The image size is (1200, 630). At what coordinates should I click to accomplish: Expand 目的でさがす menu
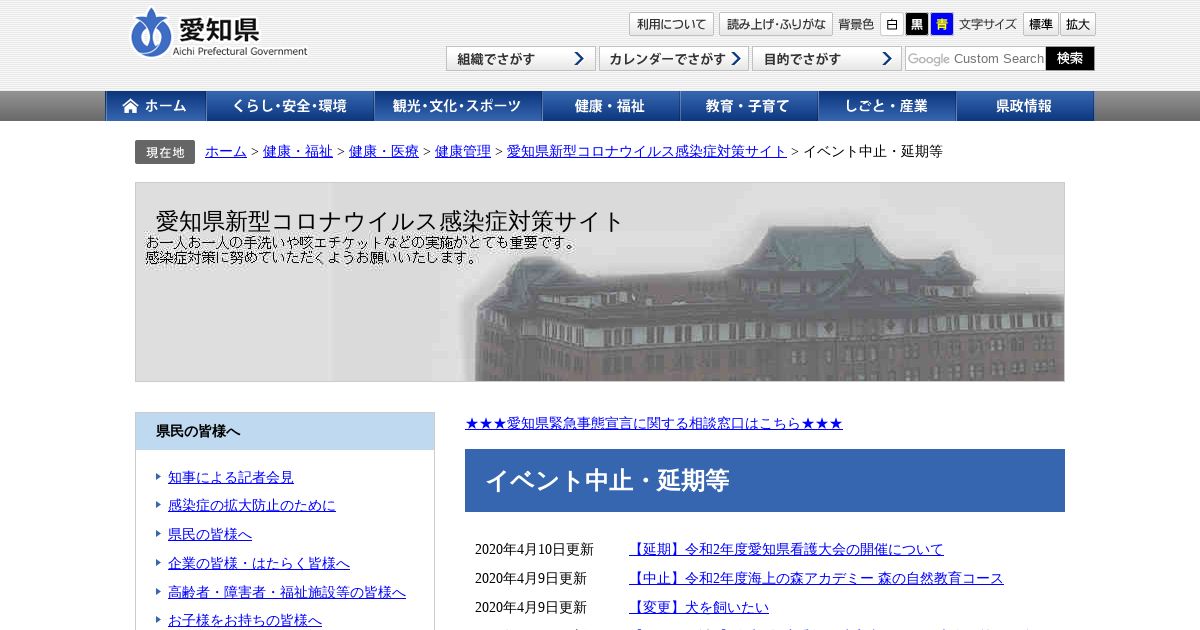[827, 59]
